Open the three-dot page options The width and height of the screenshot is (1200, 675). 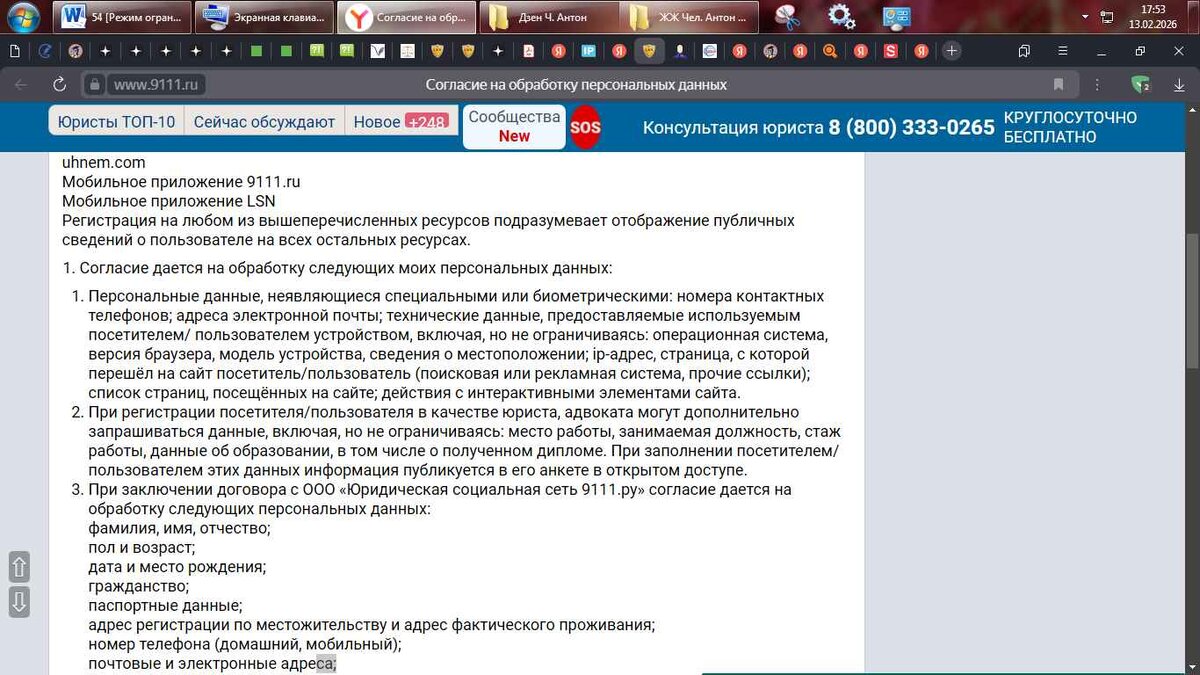pyautogui.click(x=1097, y=85)
